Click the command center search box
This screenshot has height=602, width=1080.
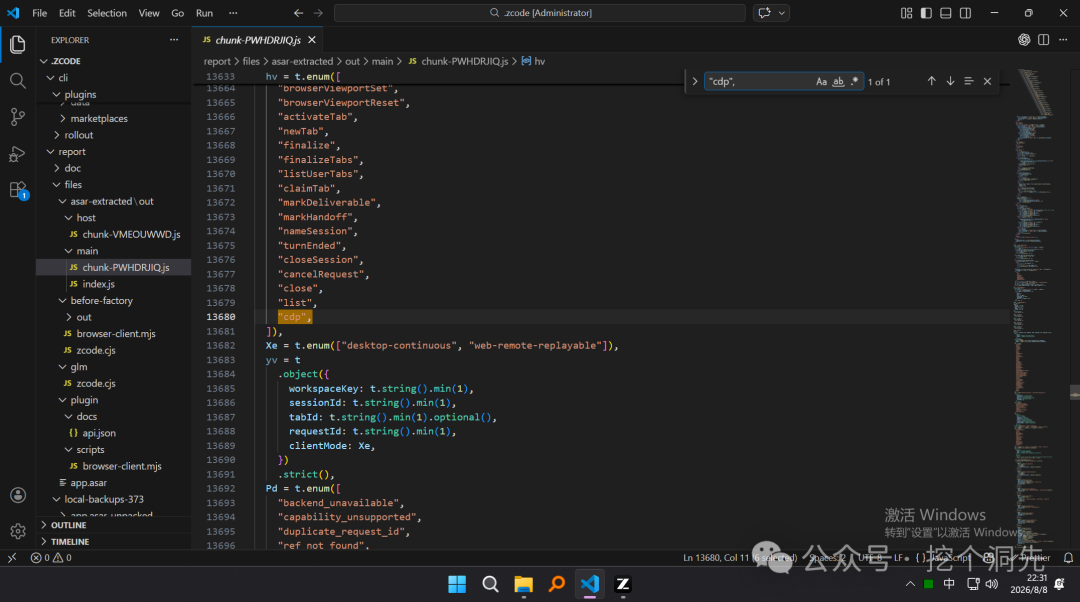coord(539,12)
